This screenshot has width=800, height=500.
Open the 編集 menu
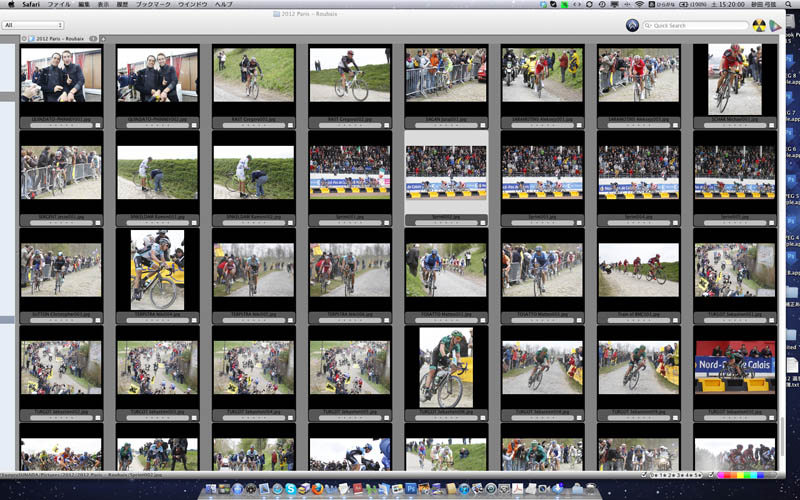pyautogui.click(x=84, y=4)
